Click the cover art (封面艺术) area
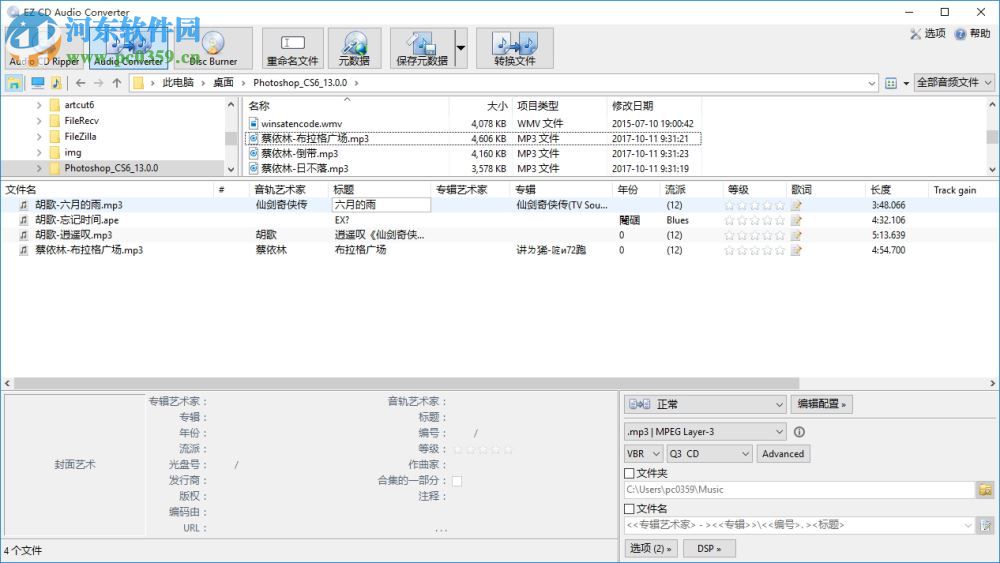This screenshot has width=1000, height=563. coord(75,465)
